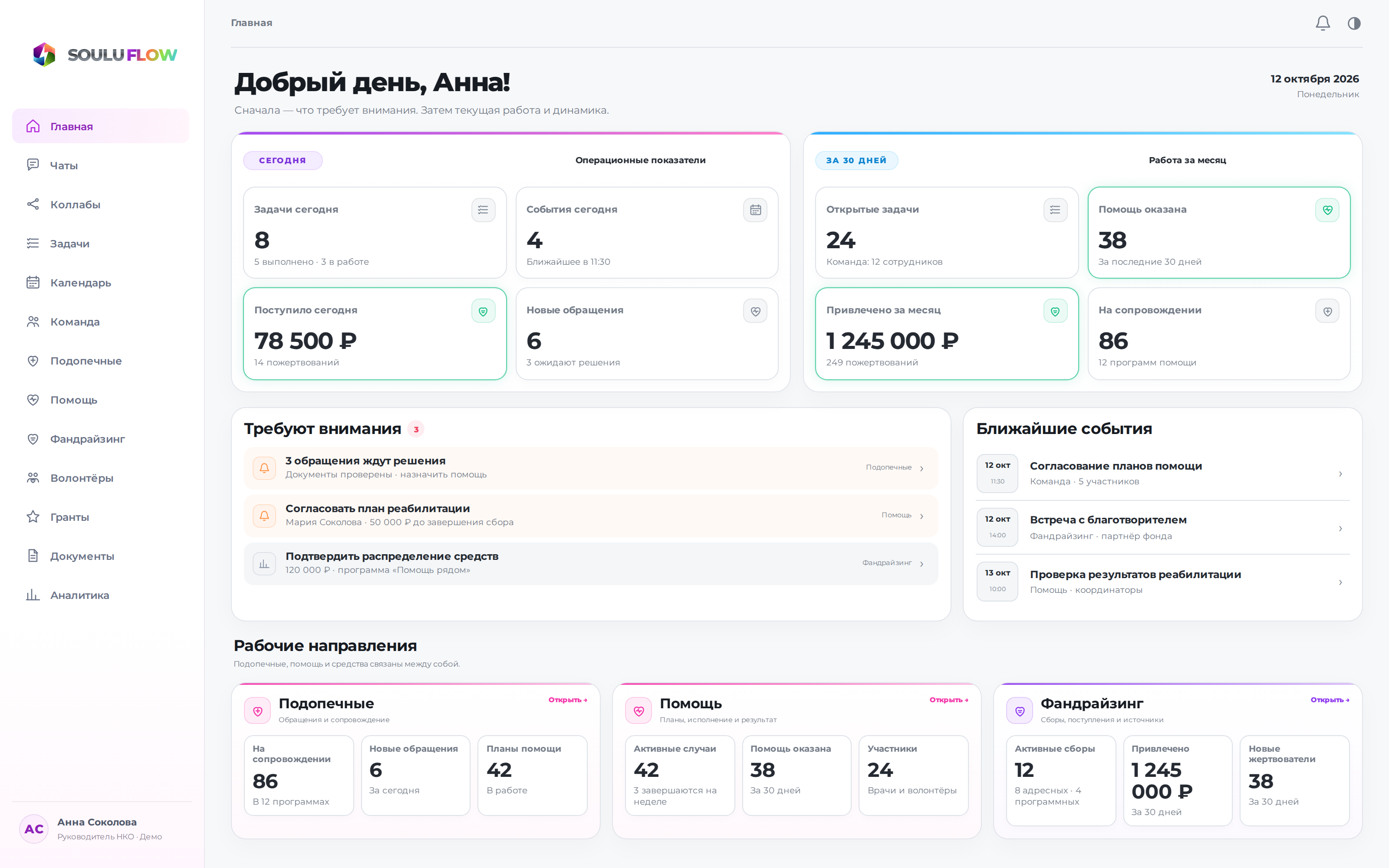Open Документы in the sidebar
The image size is (1389, 868).
click(100, 556)
